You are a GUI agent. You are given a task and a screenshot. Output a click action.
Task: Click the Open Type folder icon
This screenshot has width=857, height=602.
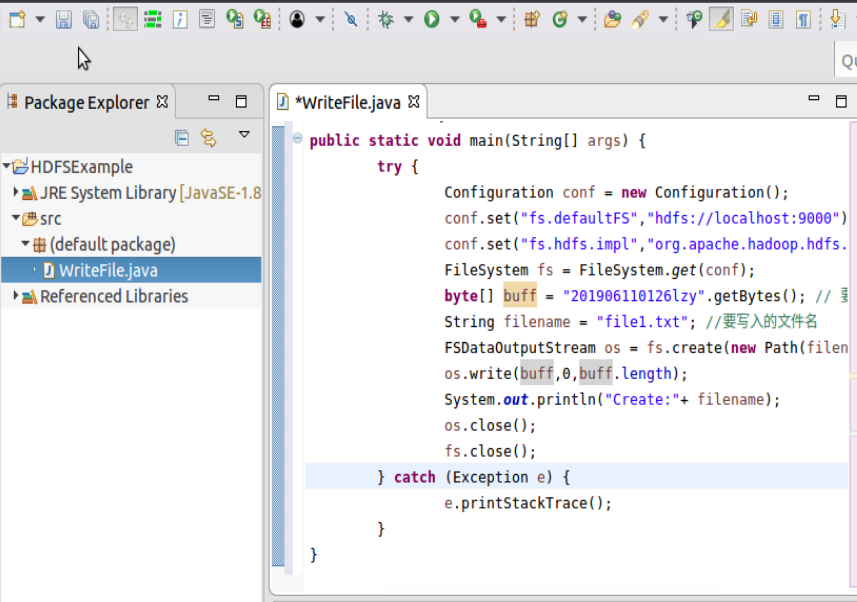pos(612,19)
